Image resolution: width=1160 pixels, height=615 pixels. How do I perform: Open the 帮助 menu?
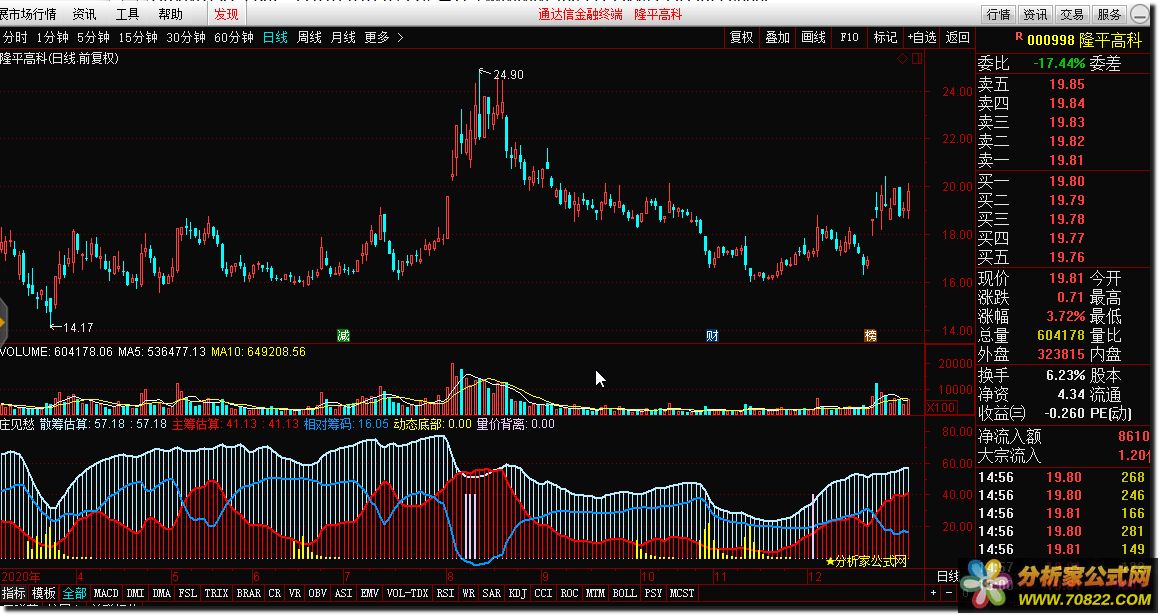point(170,14)
